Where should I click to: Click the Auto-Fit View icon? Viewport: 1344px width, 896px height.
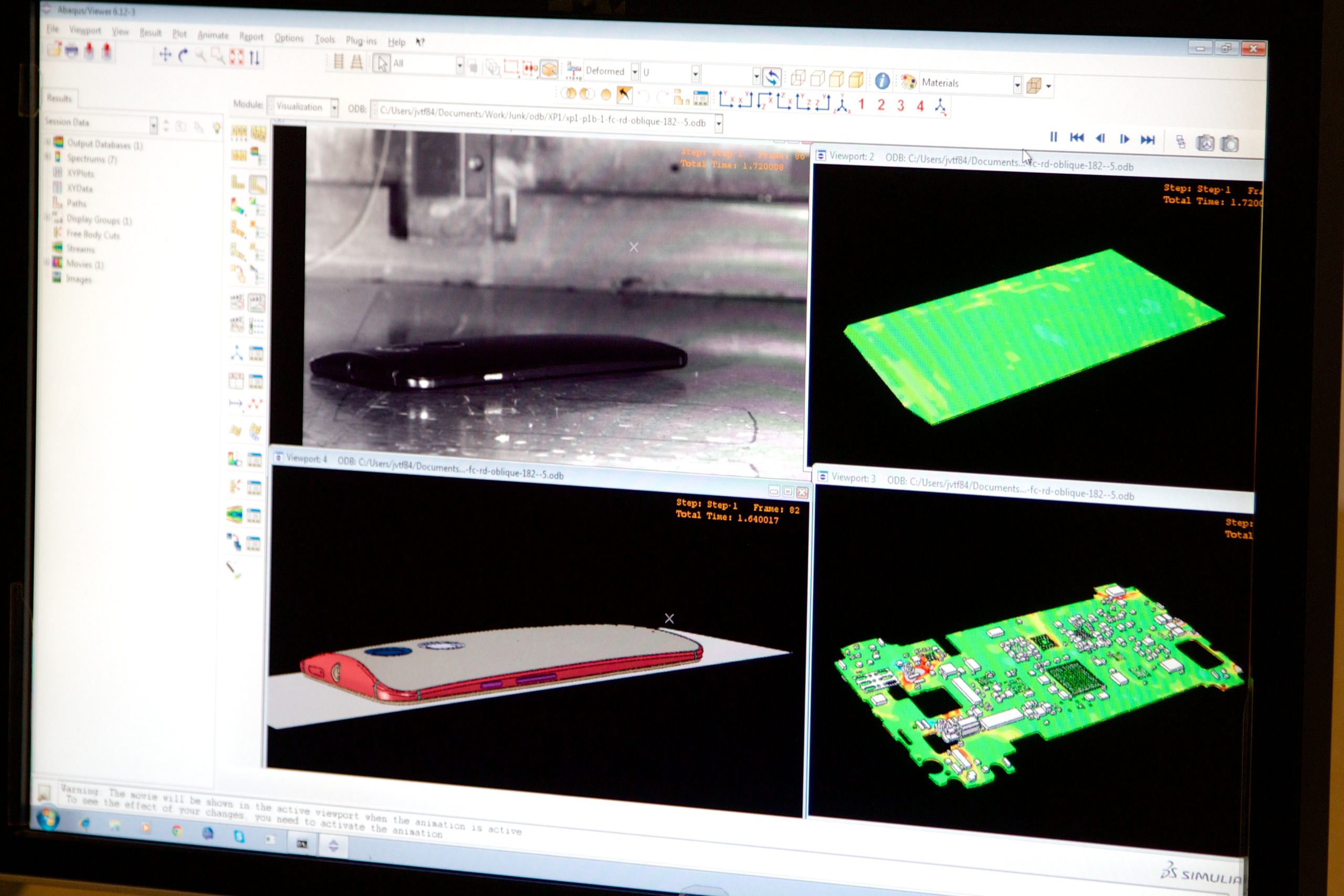click(x=237, y=57)
